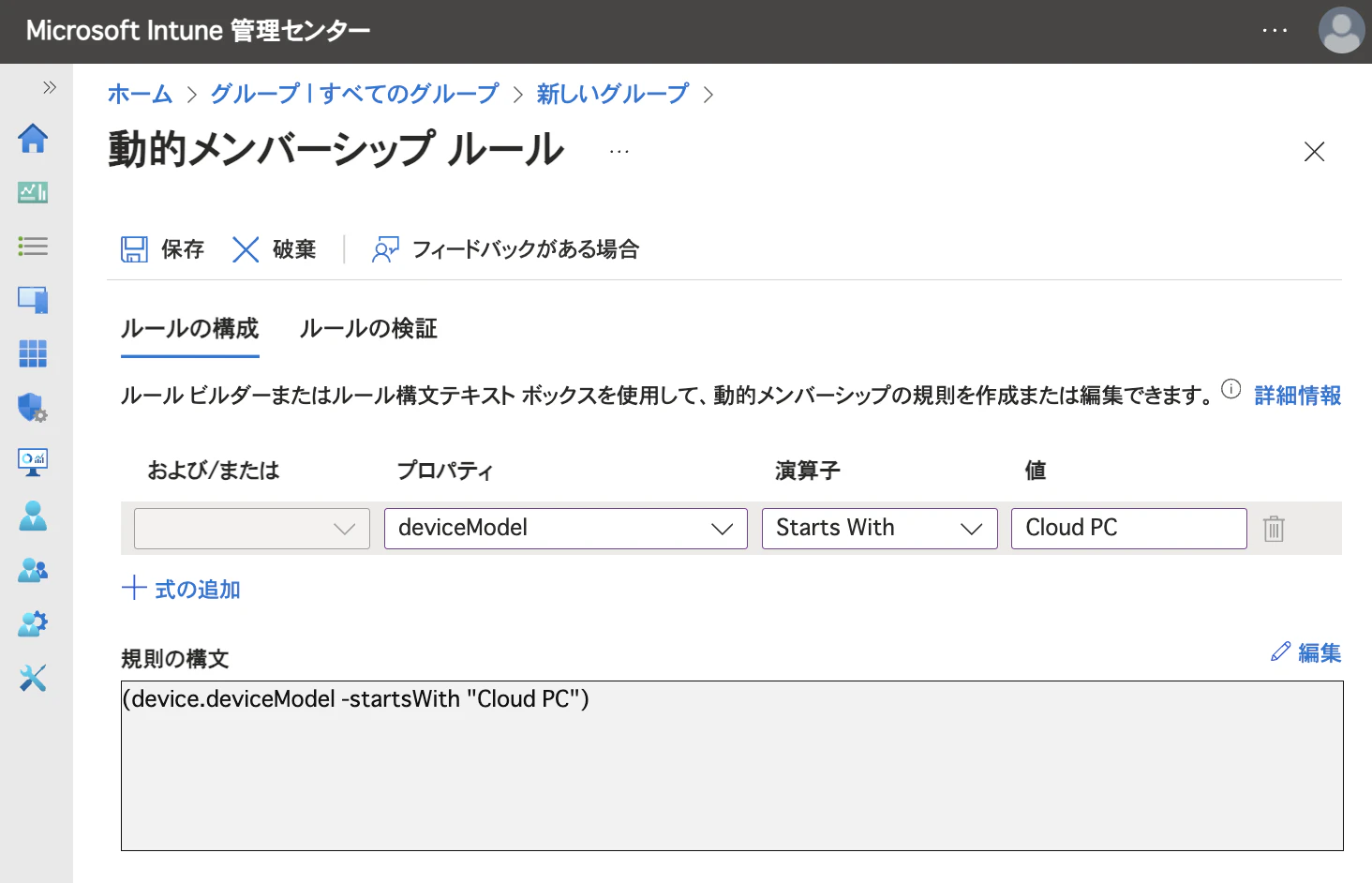The width and height of the screenshot is (1372, 883).
Task: Open All services list icon in sidebar
Action: 33,247
